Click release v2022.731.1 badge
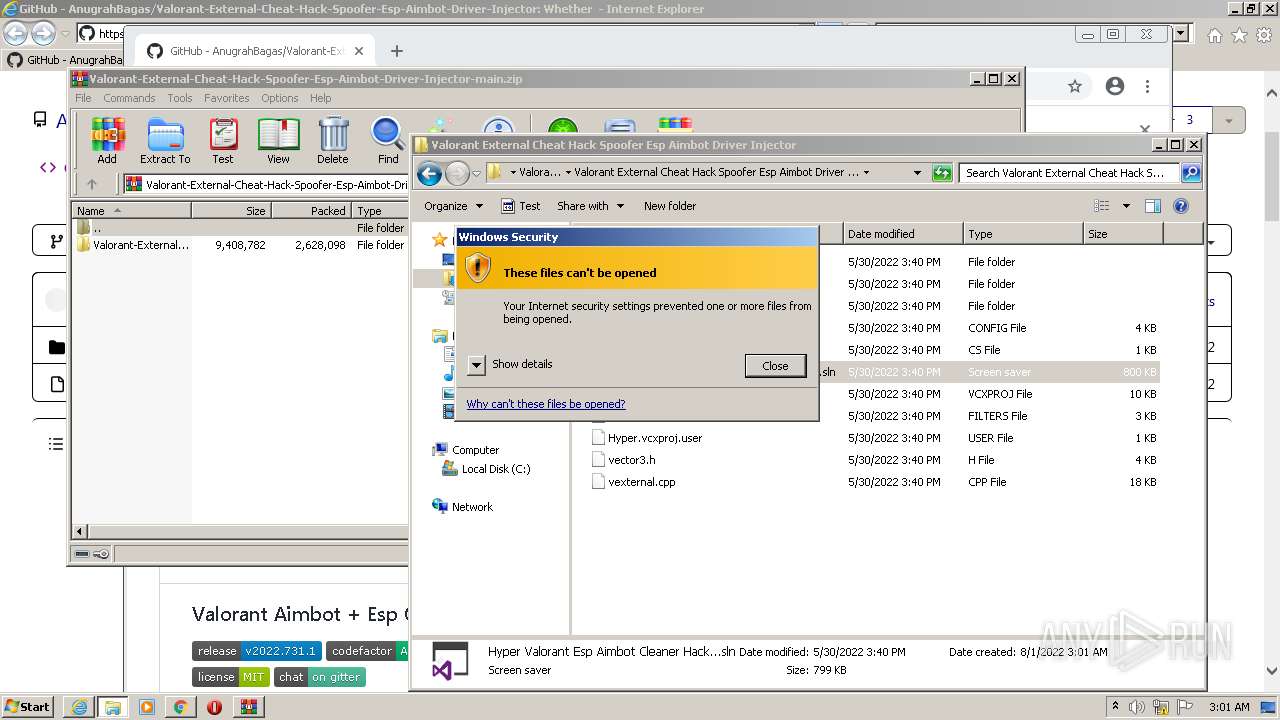1280x720 pixels. (257, 651)
